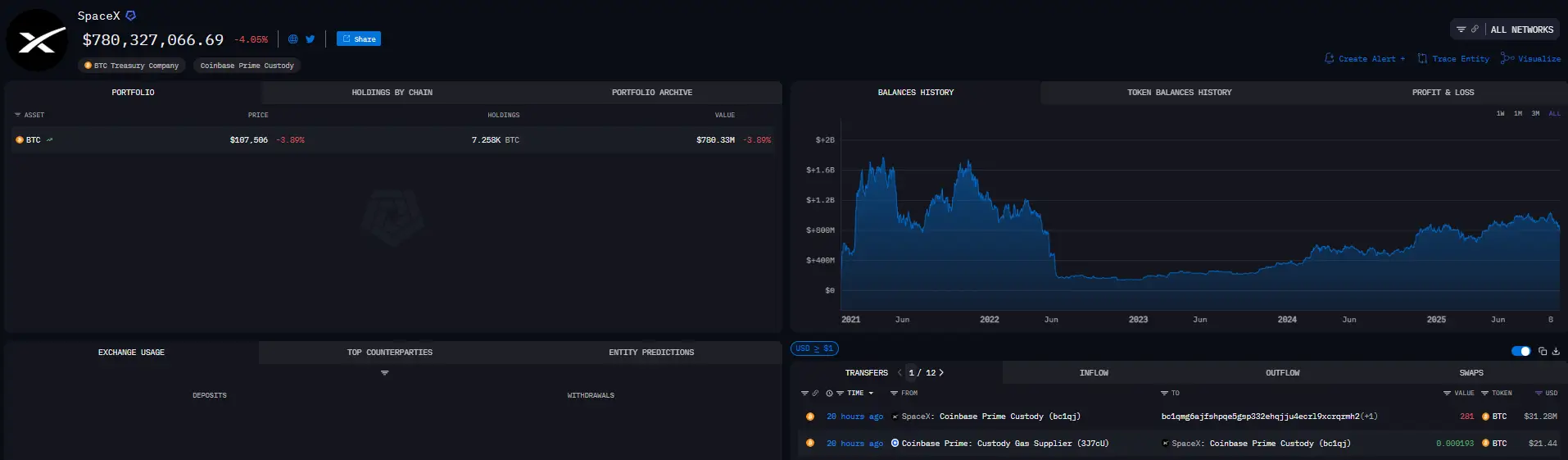Click the $780.33M value cell
Screen dimensions: 1568x460
coord(716,140)
